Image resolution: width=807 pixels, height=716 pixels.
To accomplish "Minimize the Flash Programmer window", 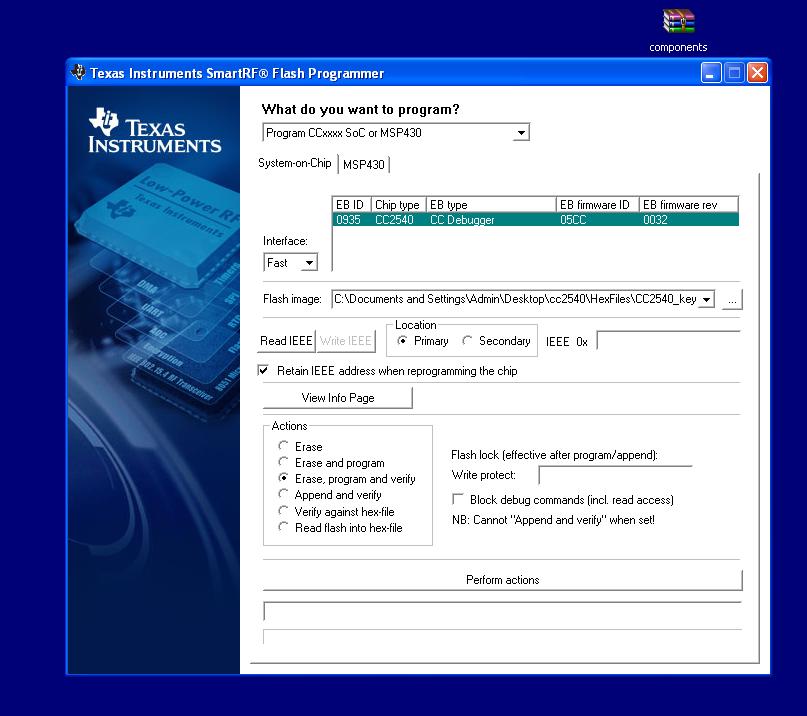I will tap(710, 73).
